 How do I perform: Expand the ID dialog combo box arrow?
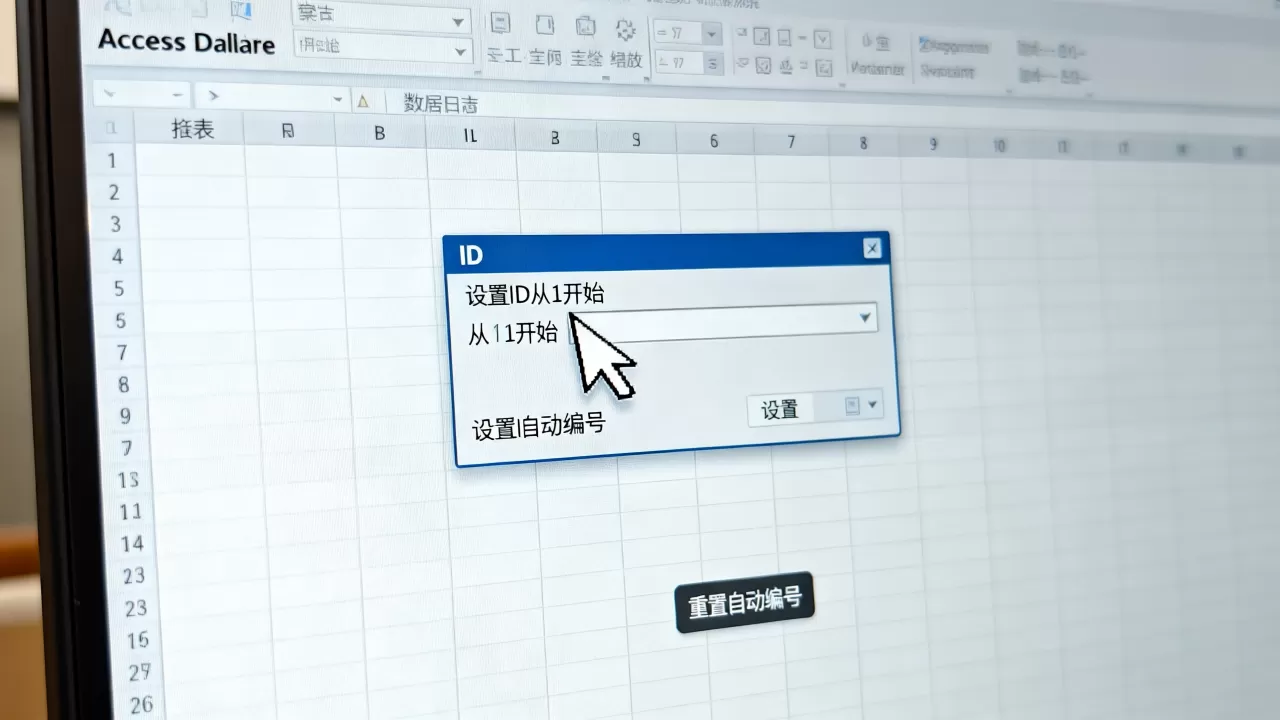[x=865, y=318]
